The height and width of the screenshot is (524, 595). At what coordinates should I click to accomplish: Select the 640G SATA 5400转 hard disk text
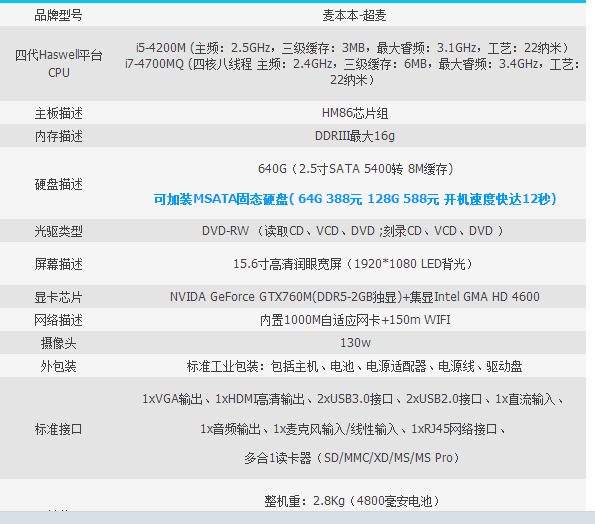click(356, 168)
